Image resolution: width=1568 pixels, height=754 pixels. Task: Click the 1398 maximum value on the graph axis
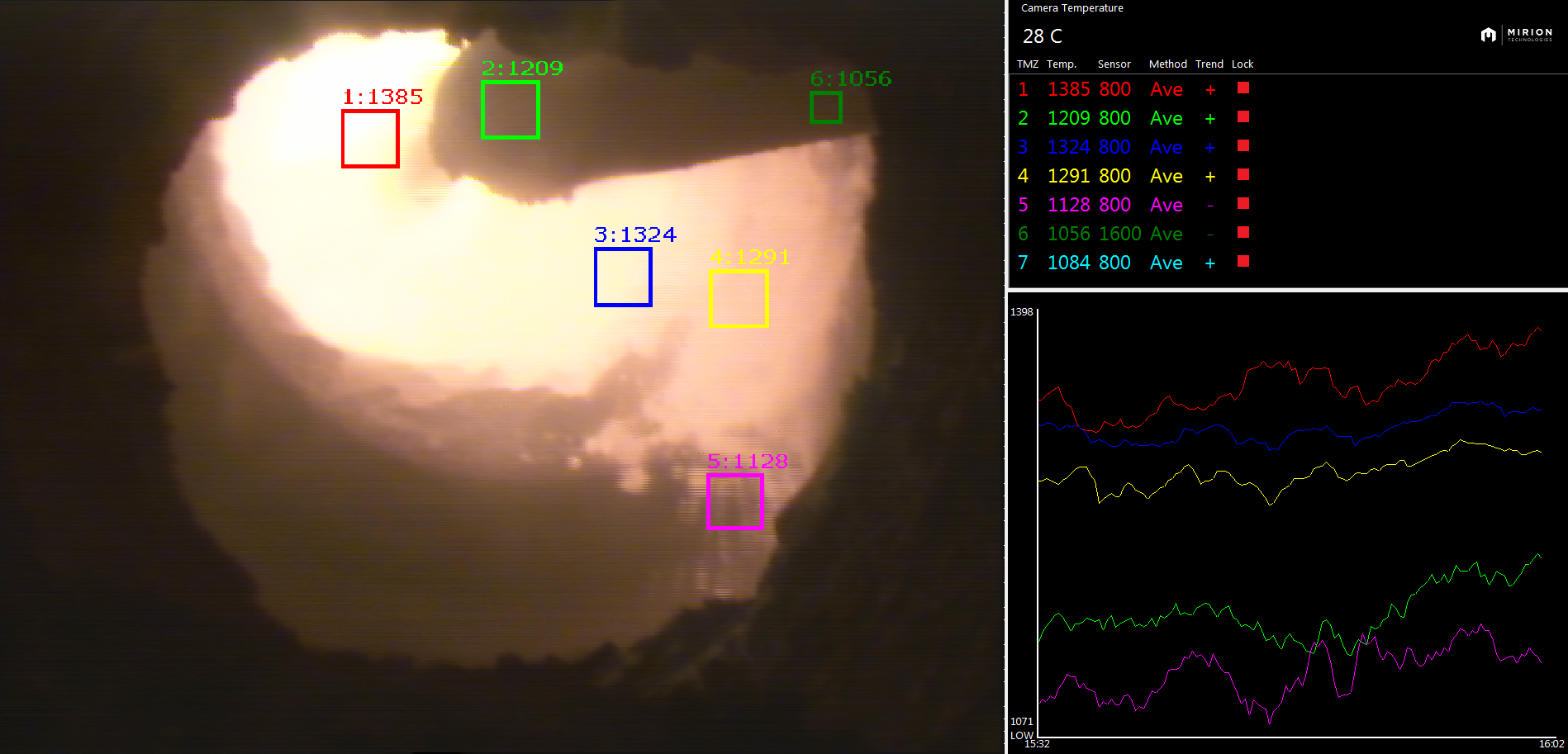coord(1022,312)
